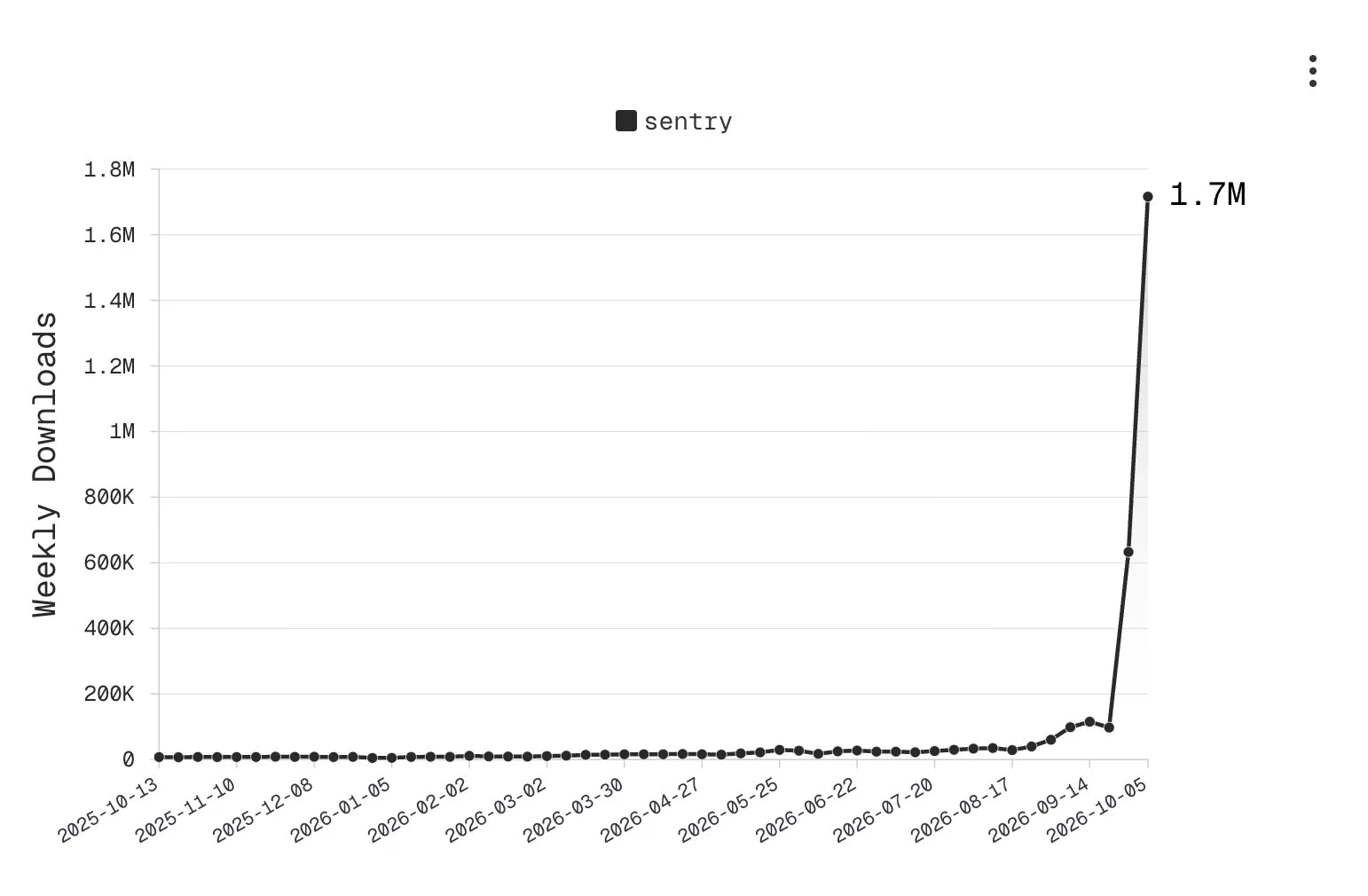Select the data point above 2026-05-25
This screenshot has width=1368, height=896.
(x=779, y=750)
